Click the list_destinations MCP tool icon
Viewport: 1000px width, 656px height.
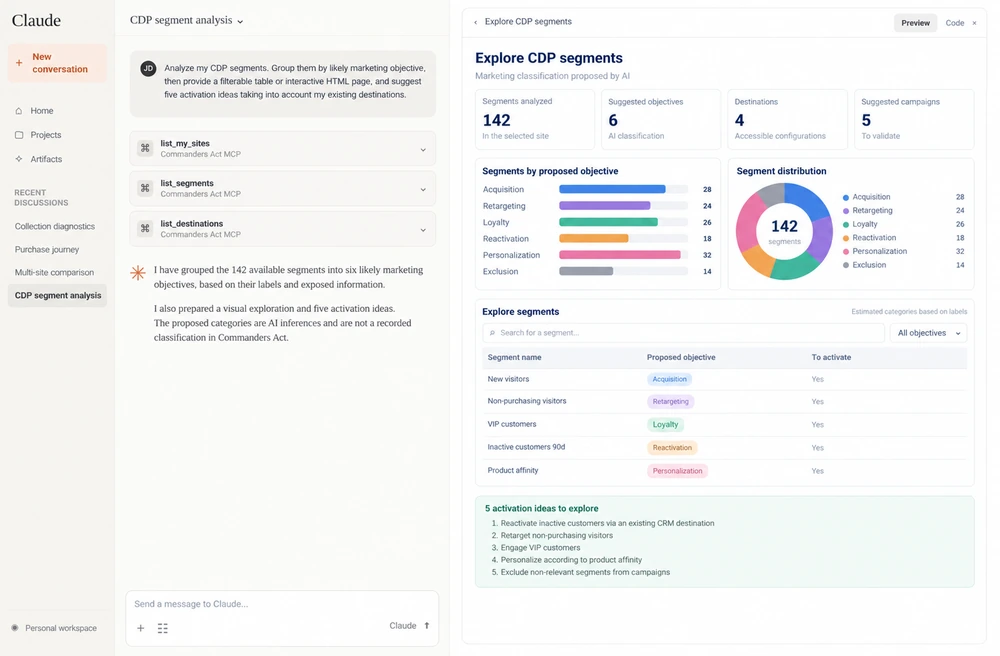145,228
